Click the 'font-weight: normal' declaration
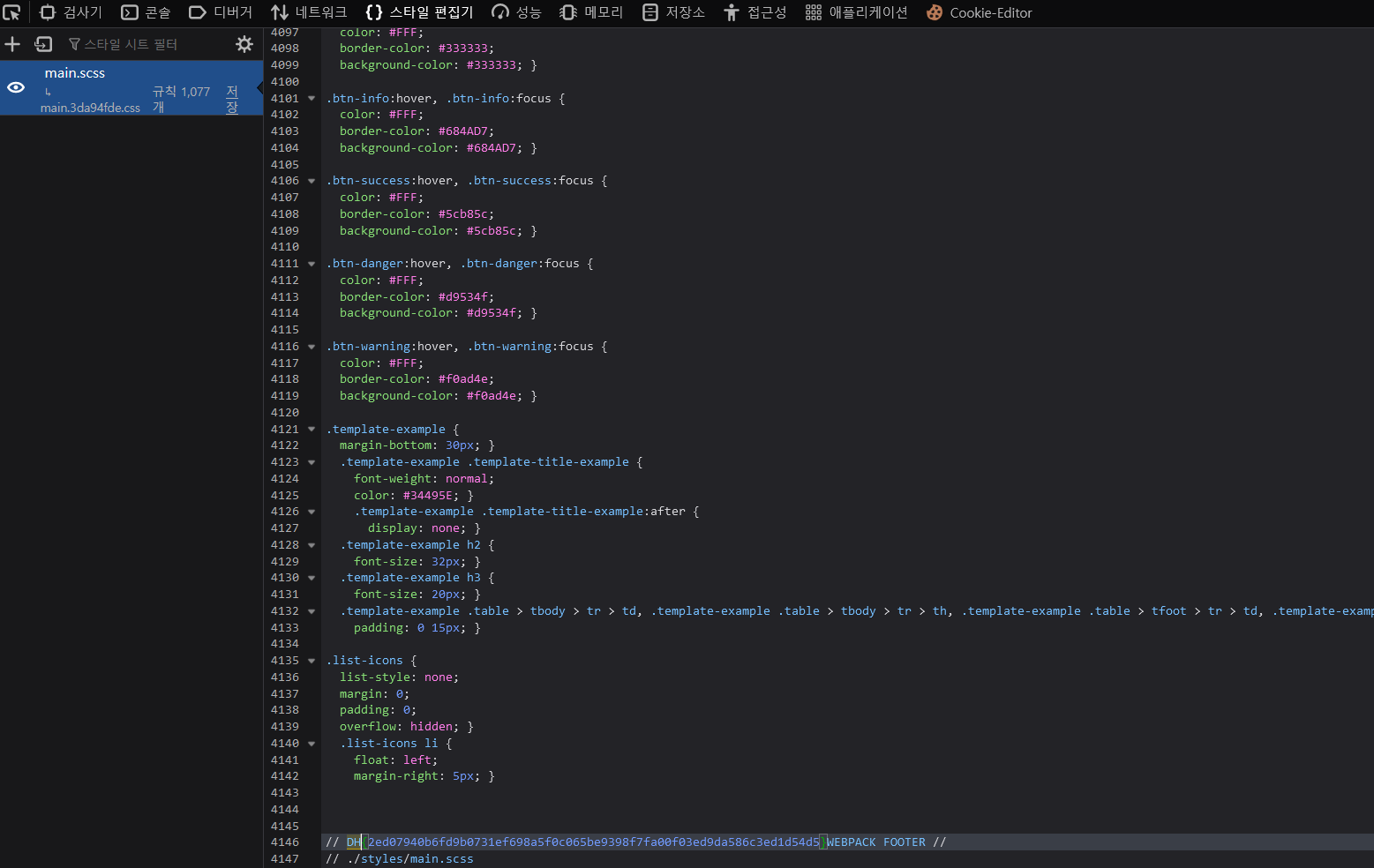Screen dimensions: 1374x868 pos(424,479)
